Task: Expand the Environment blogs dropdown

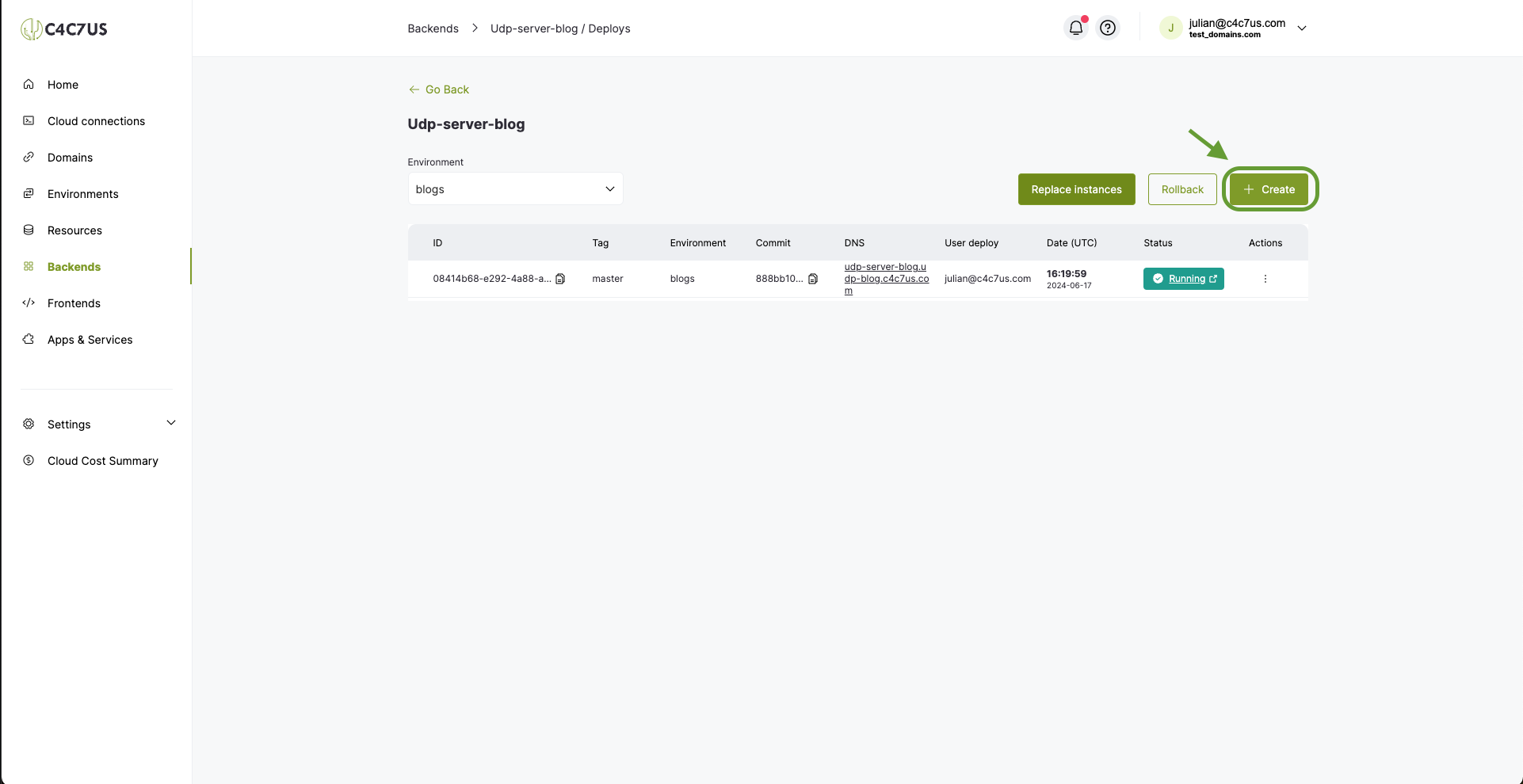Action: [x=515, y=189]
